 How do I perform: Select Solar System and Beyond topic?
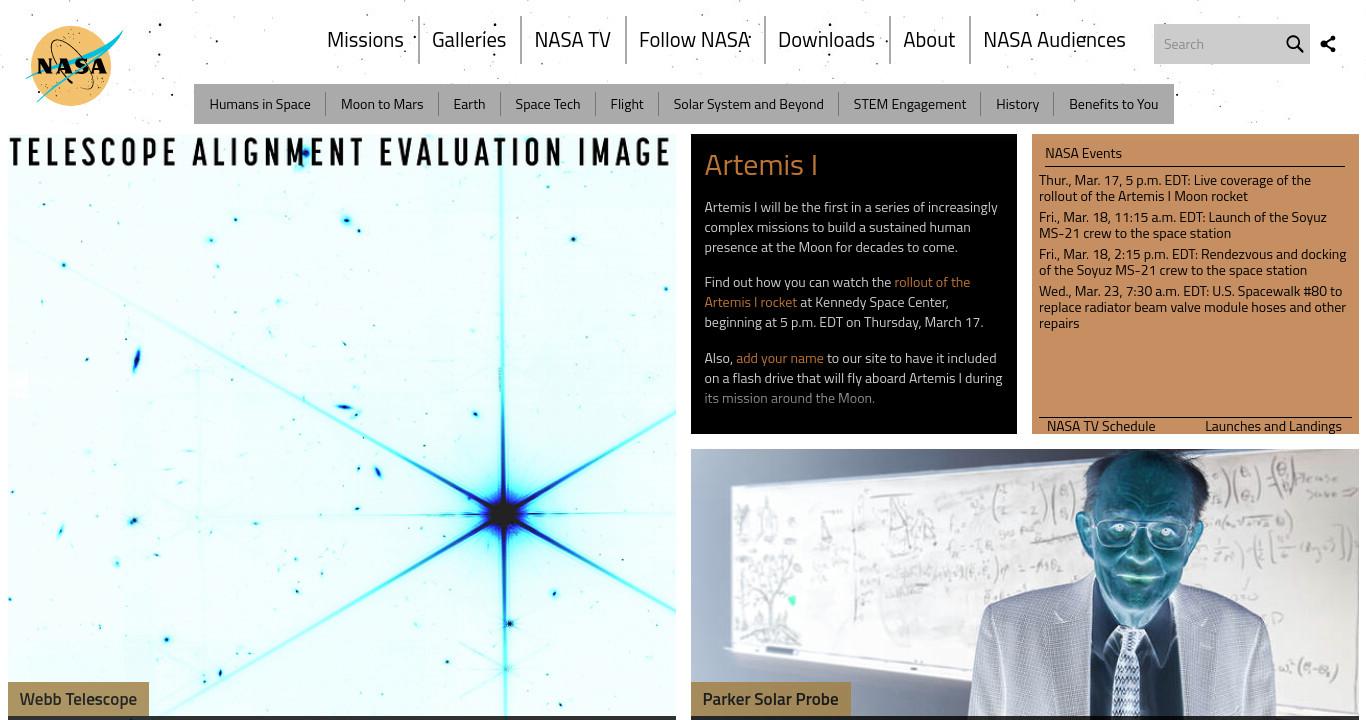coord(748,104)
